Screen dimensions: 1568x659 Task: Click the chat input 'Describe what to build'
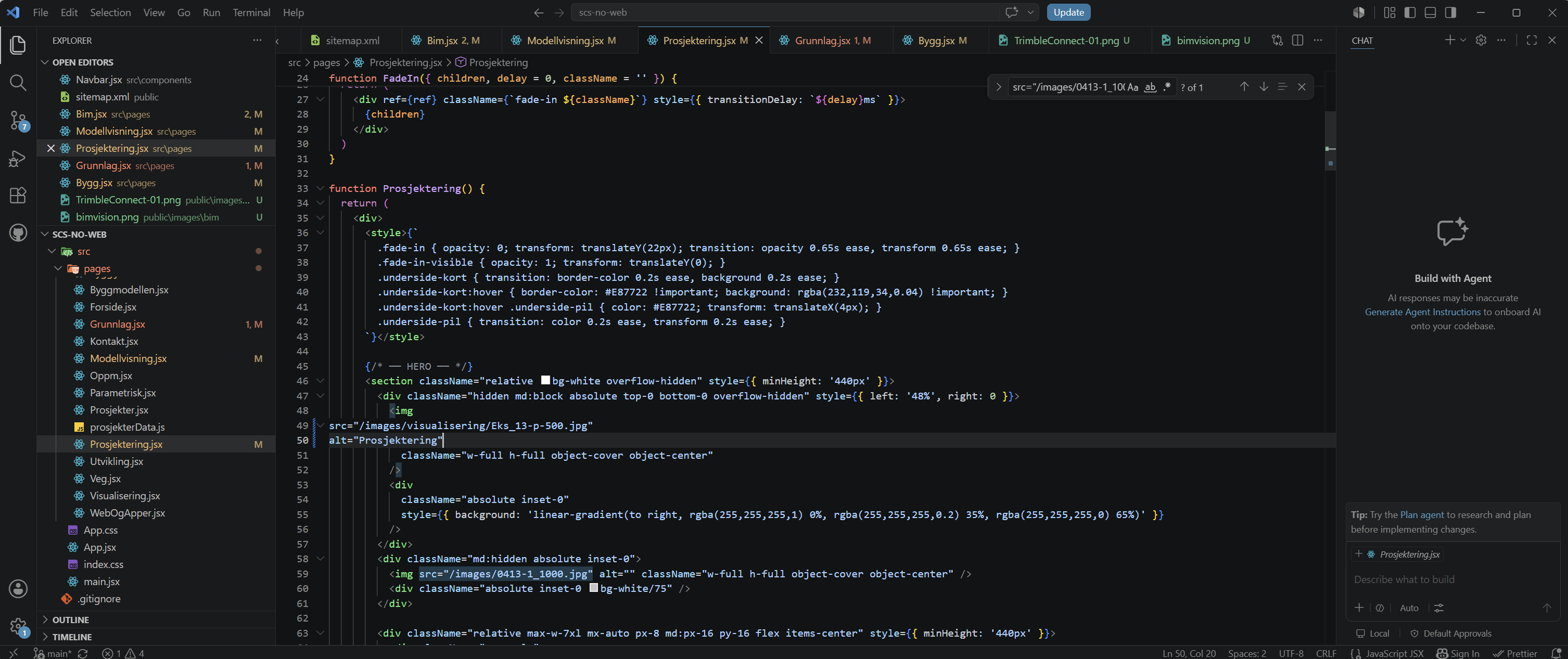[x=1452, y=579]
